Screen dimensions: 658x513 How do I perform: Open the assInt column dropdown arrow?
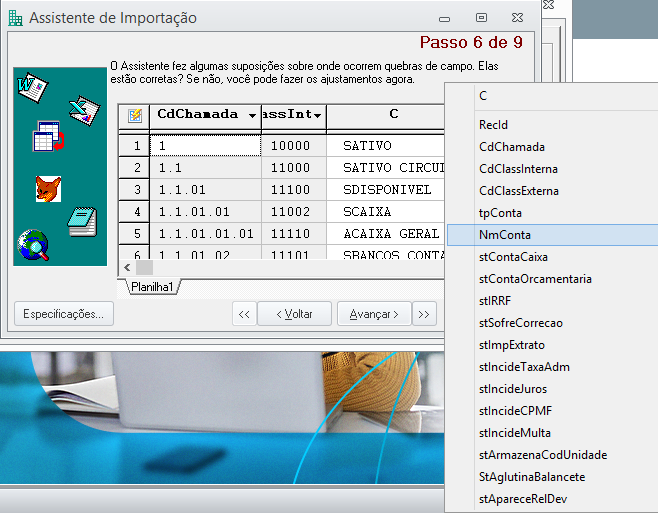click(317, 115)
